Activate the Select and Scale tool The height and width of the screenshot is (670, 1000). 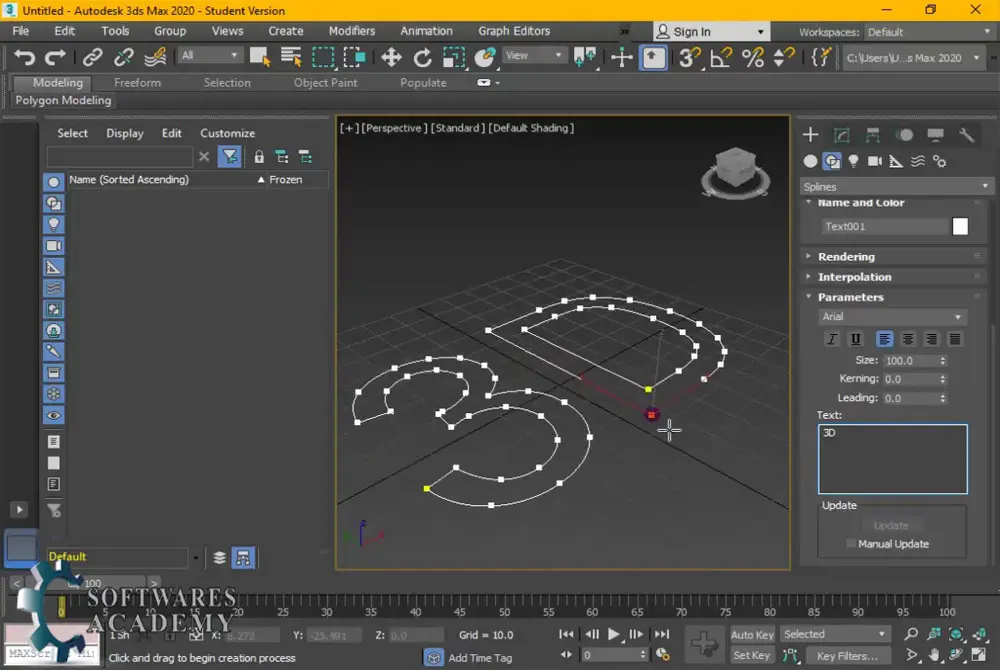(453, 57)
